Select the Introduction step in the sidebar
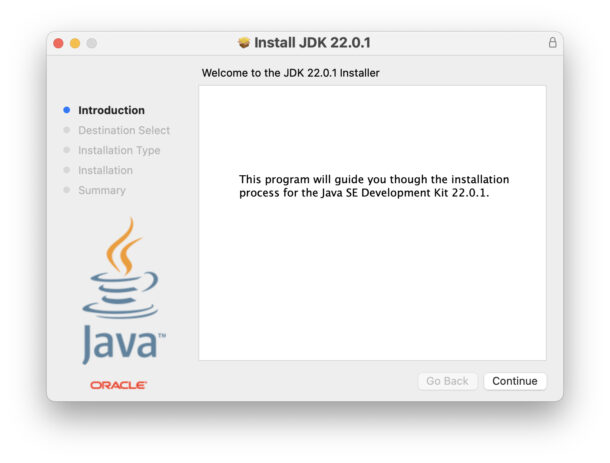The width and height of the screenshot is (610, 463). (111, 111)
